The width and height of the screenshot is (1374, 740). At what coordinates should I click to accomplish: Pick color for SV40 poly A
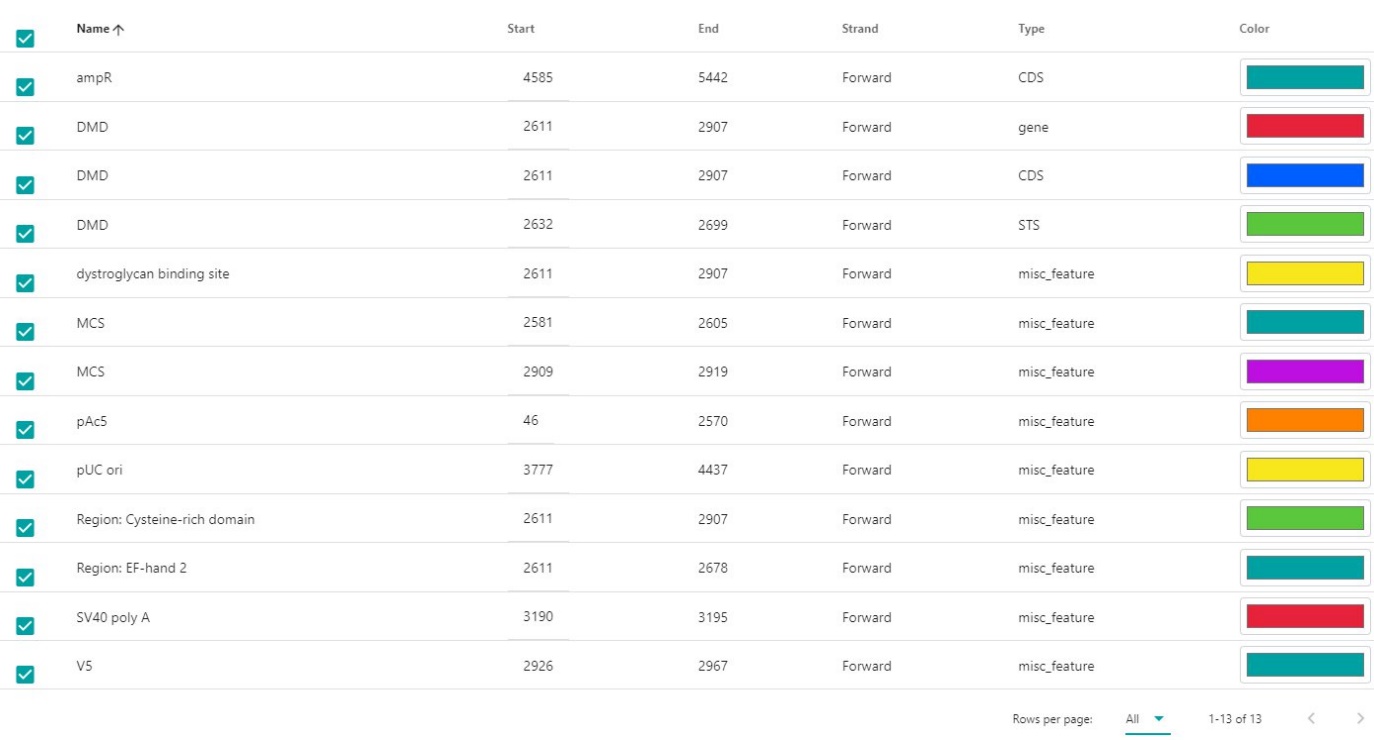1304,617
